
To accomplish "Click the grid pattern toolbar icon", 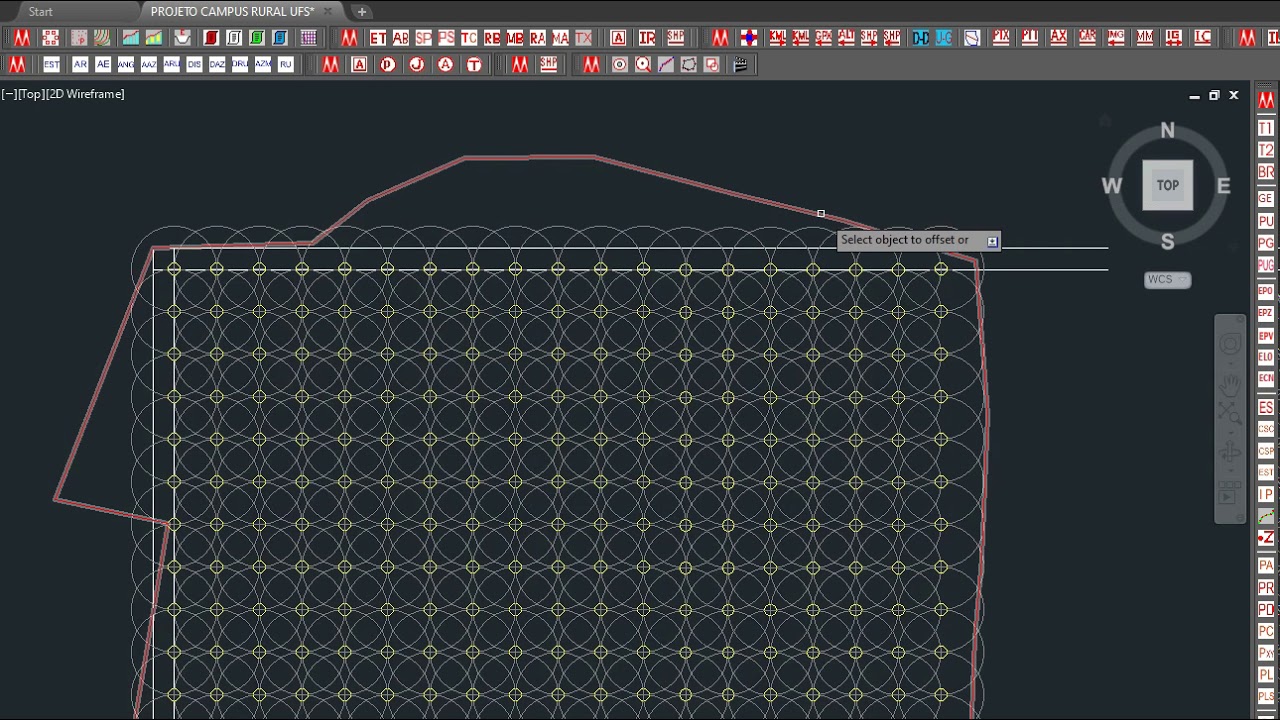I will [x=309, y=38].
